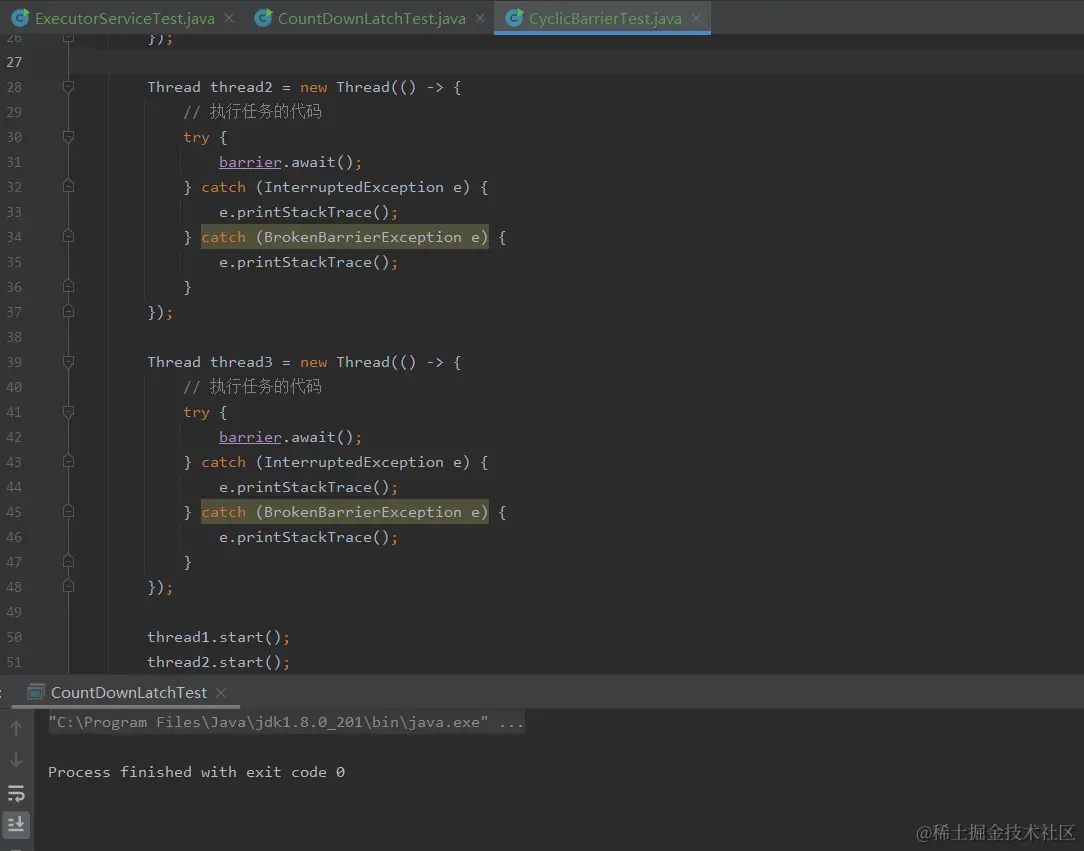1084x851 pixels.
Task: Click highlighted catch BrokenBarrierException on line 45
Action: [344, 512]
